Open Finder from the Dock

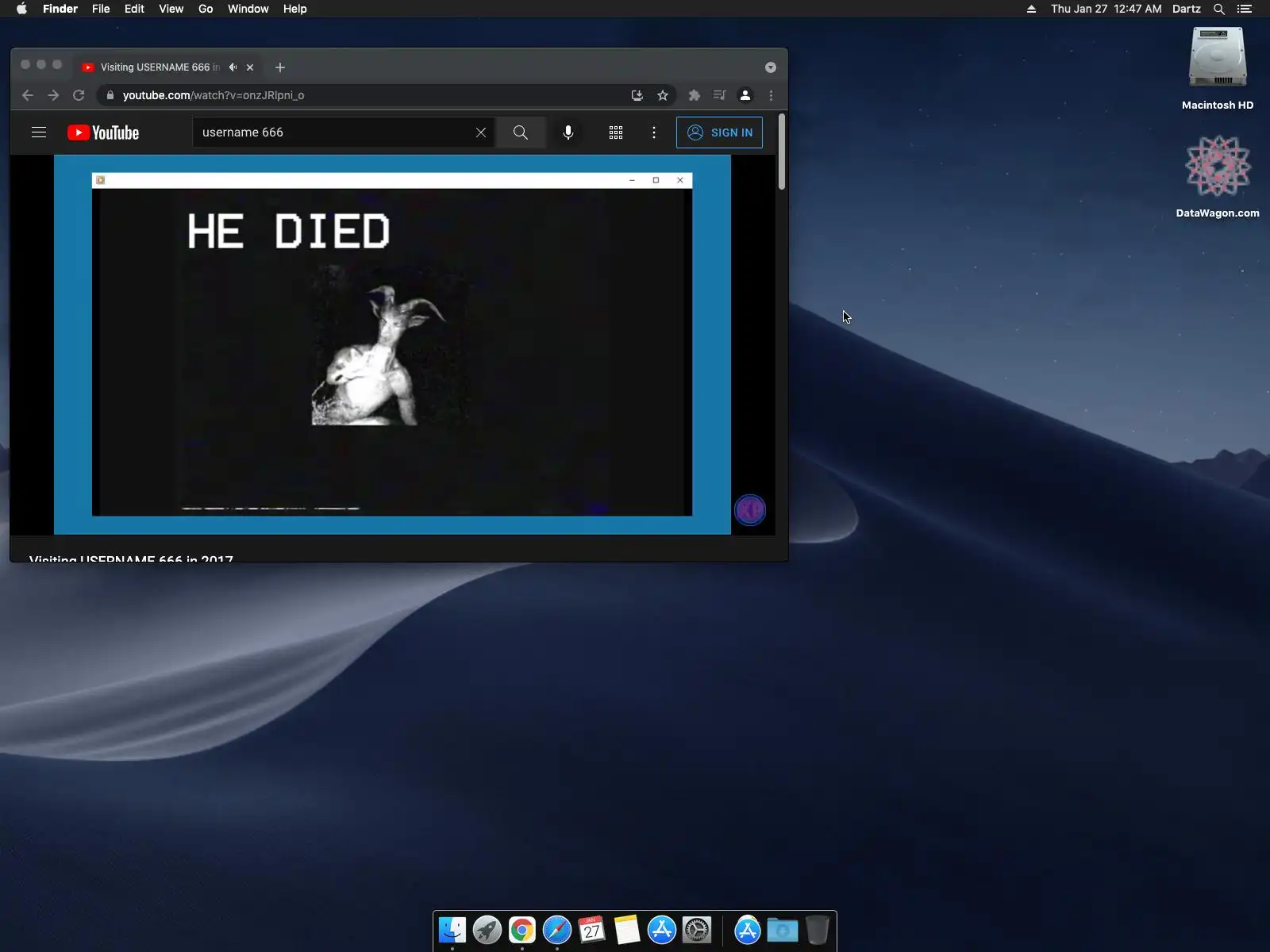tap(452, 930)
